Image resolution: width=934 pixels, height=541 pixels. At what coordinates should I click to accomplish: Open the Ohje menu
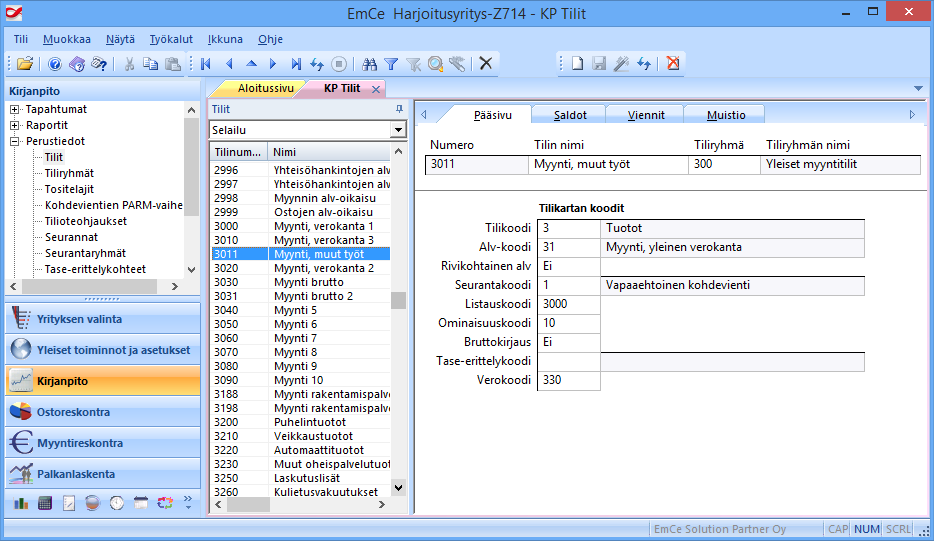click(270, 39)
